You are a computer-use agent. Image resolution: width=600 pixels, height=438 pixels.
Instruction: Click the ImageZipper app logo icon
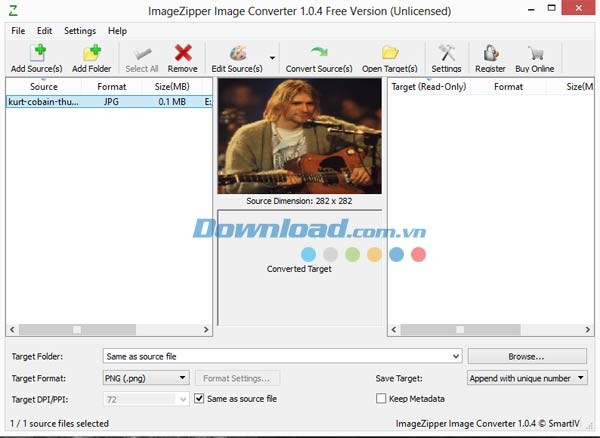[13, 10]
